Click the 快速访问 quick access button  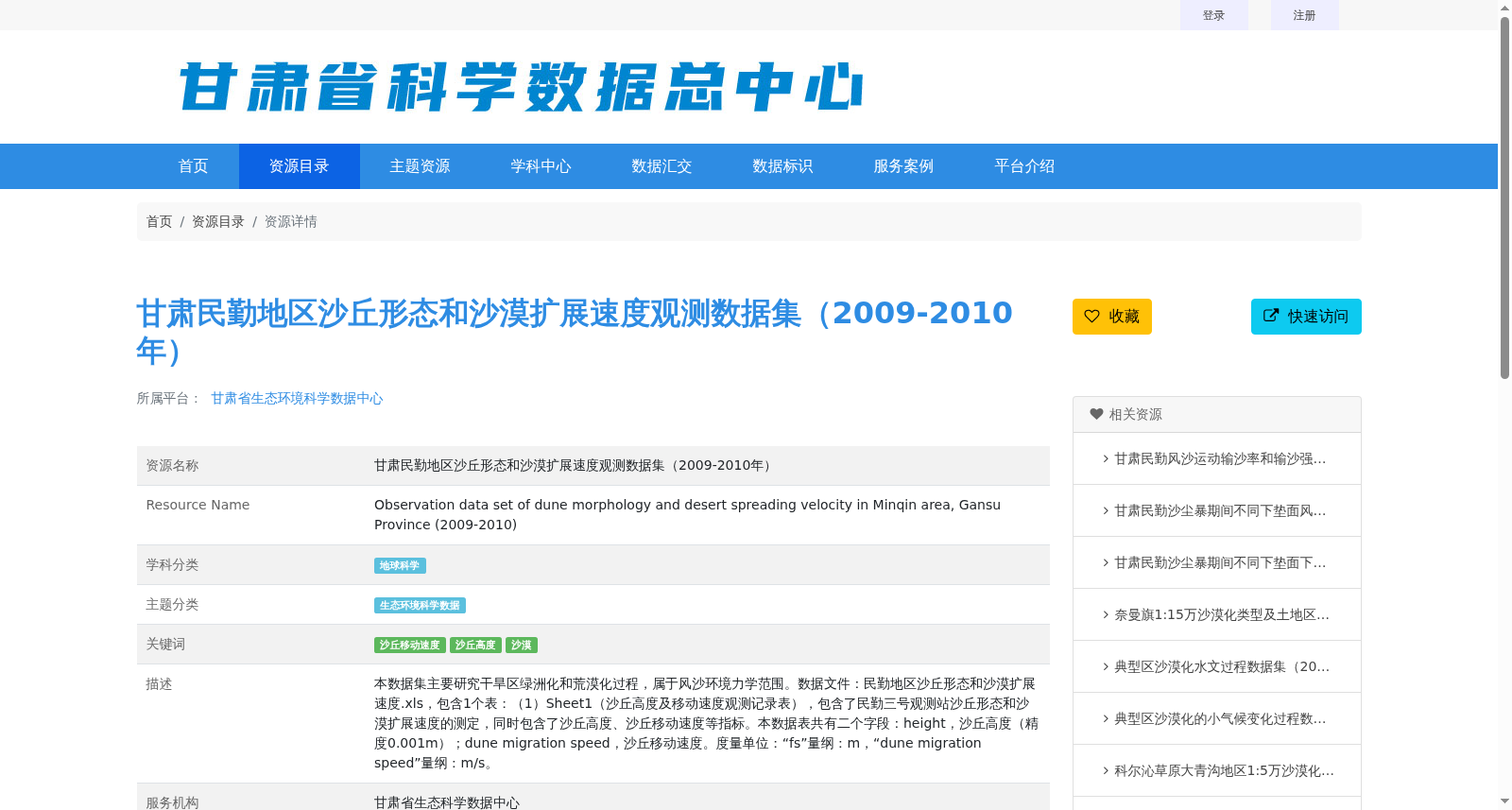click(x=1306, y=317)
